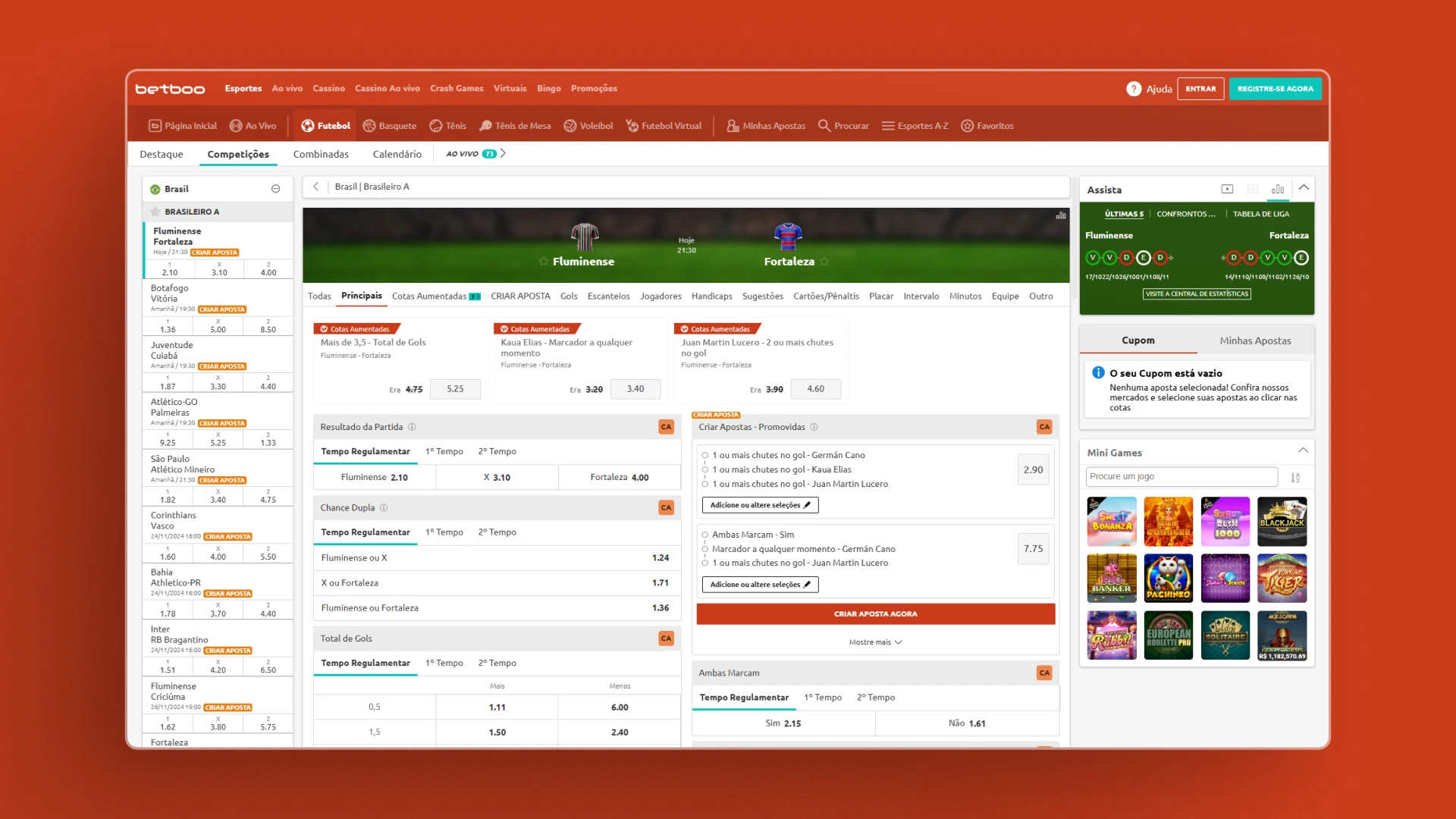1456x819 pixels.
Task: Click the statistics bar chart icon in Assista
Action: pyautogui.click(x=1278, y=189)
